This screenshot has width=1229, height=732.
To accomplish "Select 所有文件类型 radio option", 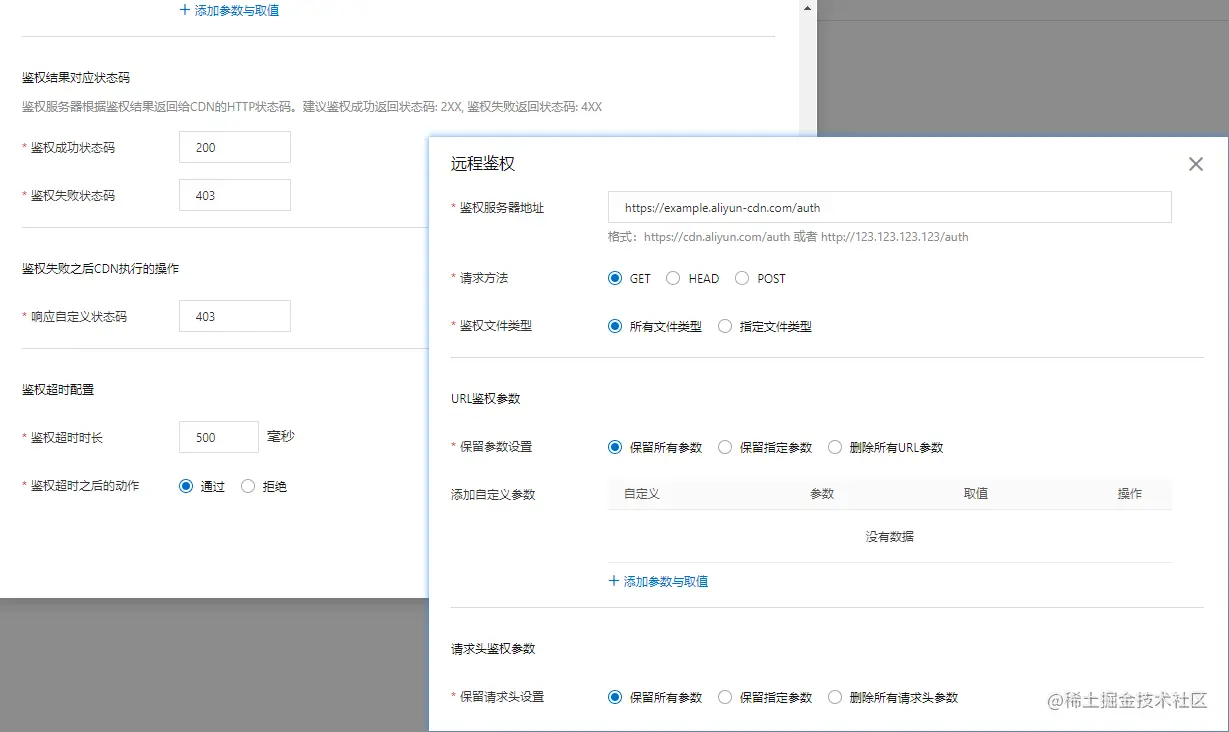I will tap(615, 326).
